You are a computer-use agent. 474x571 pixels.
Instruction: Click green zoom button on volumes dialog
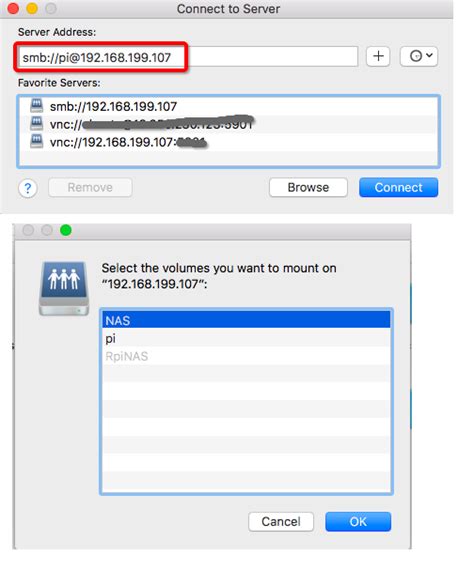(x=66, y=231)
